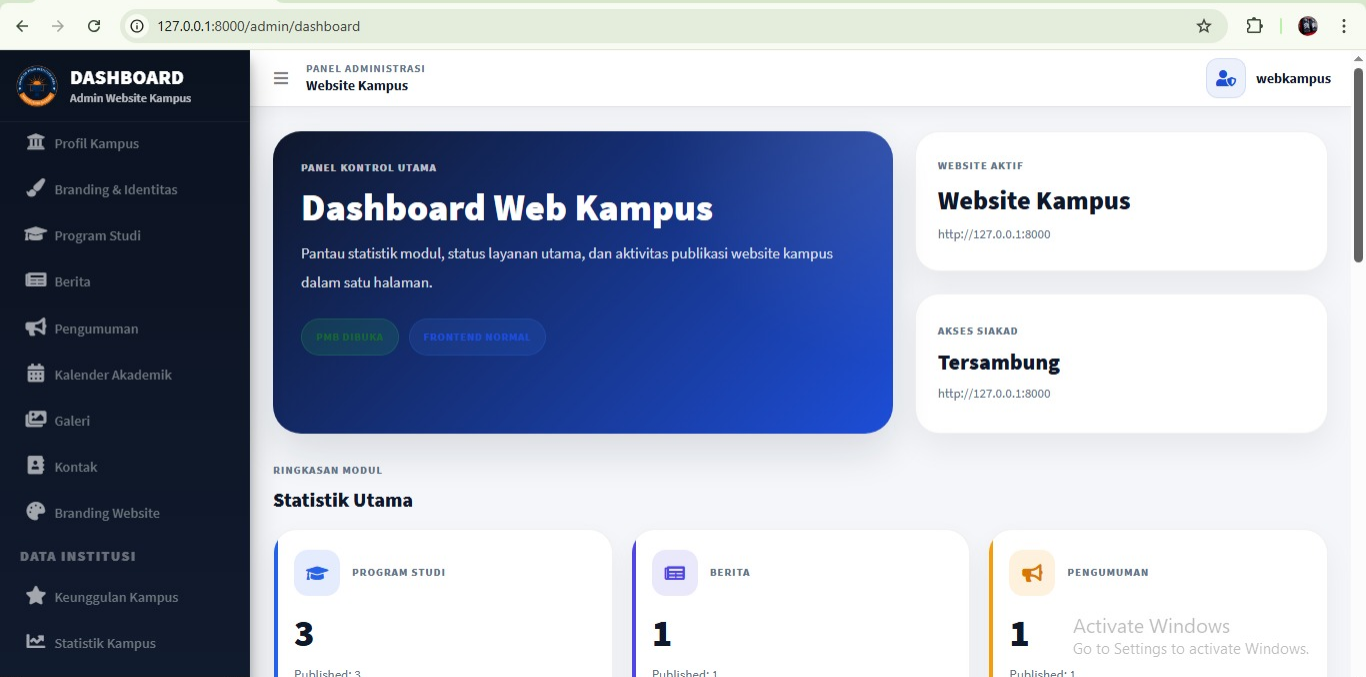This screenshot has height=677, width=1366.
Task: Toggle the sidebar with the hamburger icon
Action: (x=281, y=78)
